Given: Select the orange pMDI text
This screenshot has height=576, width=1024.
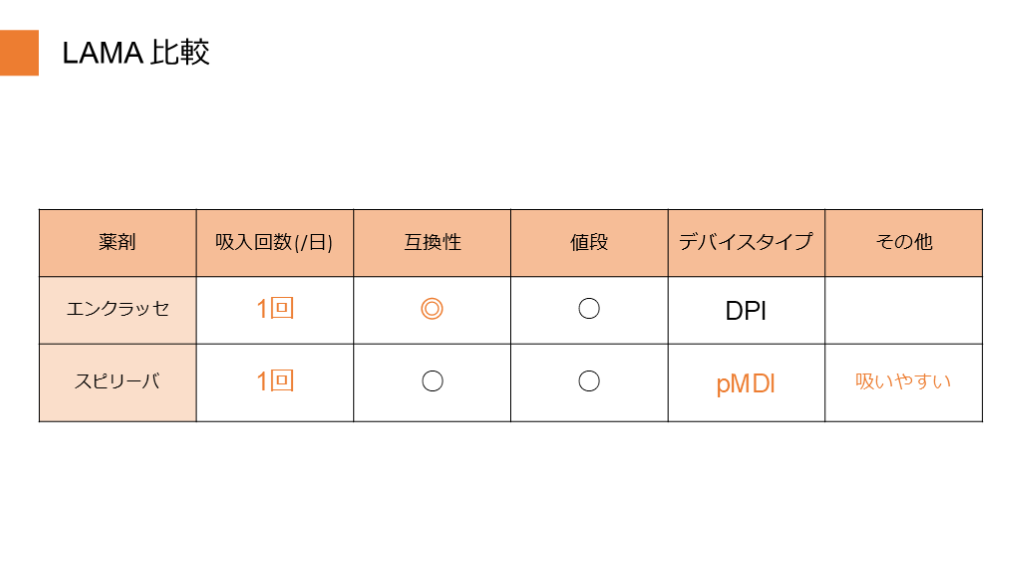Looking at the screenshot, I should 746,384.
